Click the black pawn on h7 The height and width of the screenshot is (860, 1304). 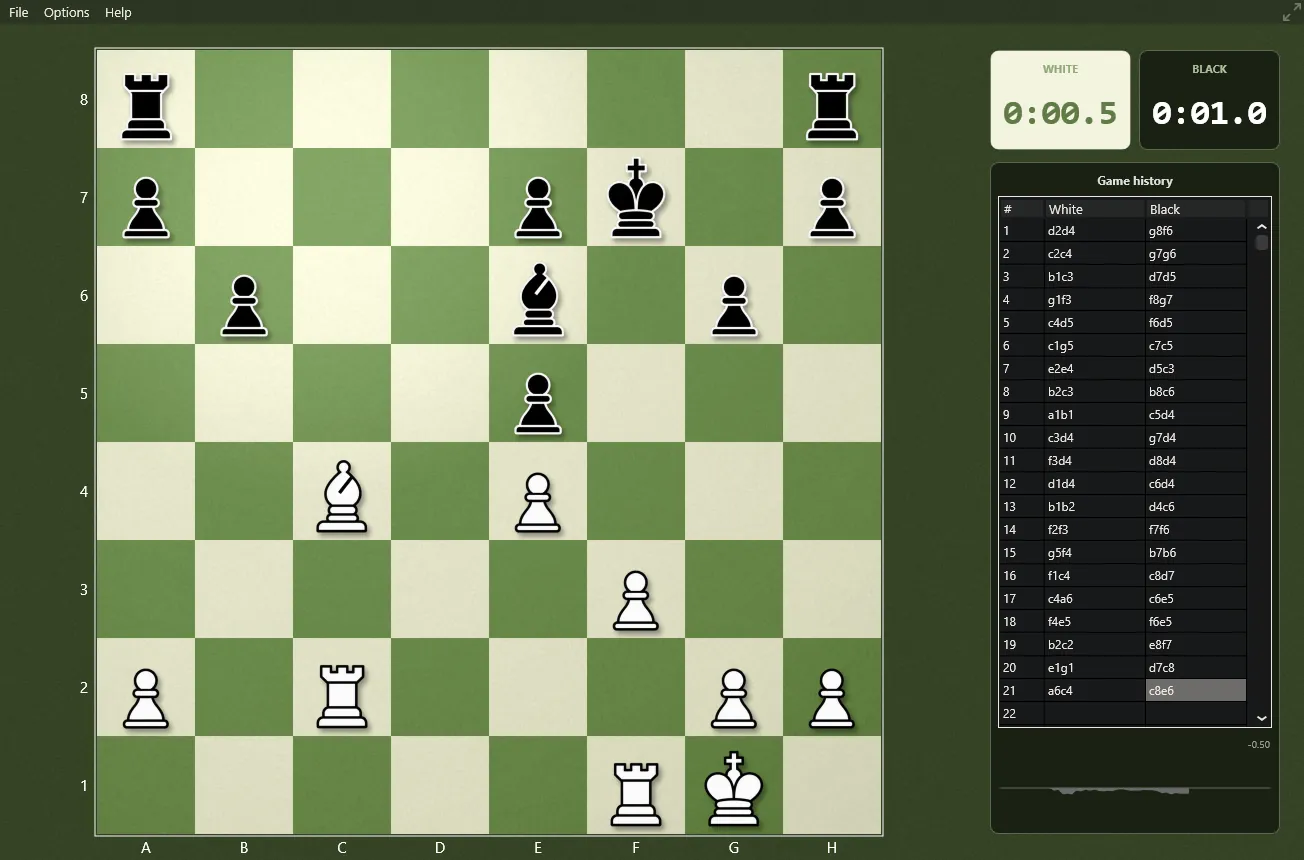(832, 208)
